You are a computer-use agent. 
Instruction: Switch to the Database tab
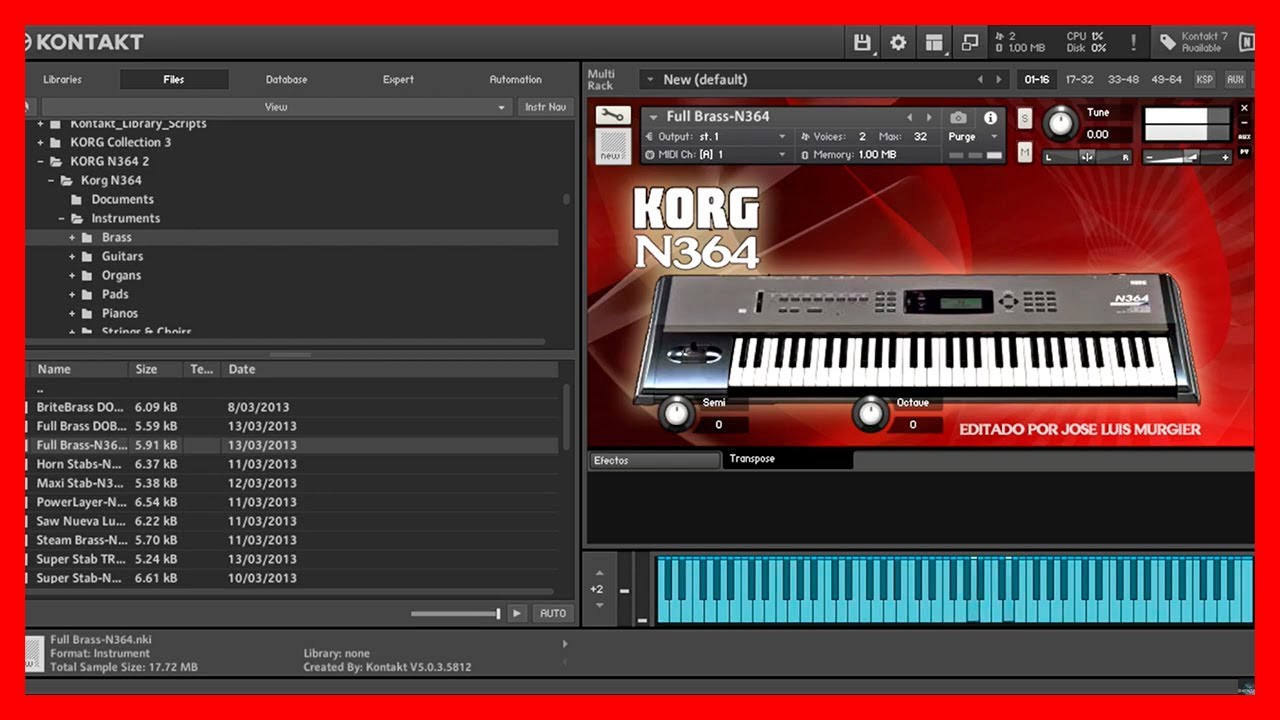[287, 79]
